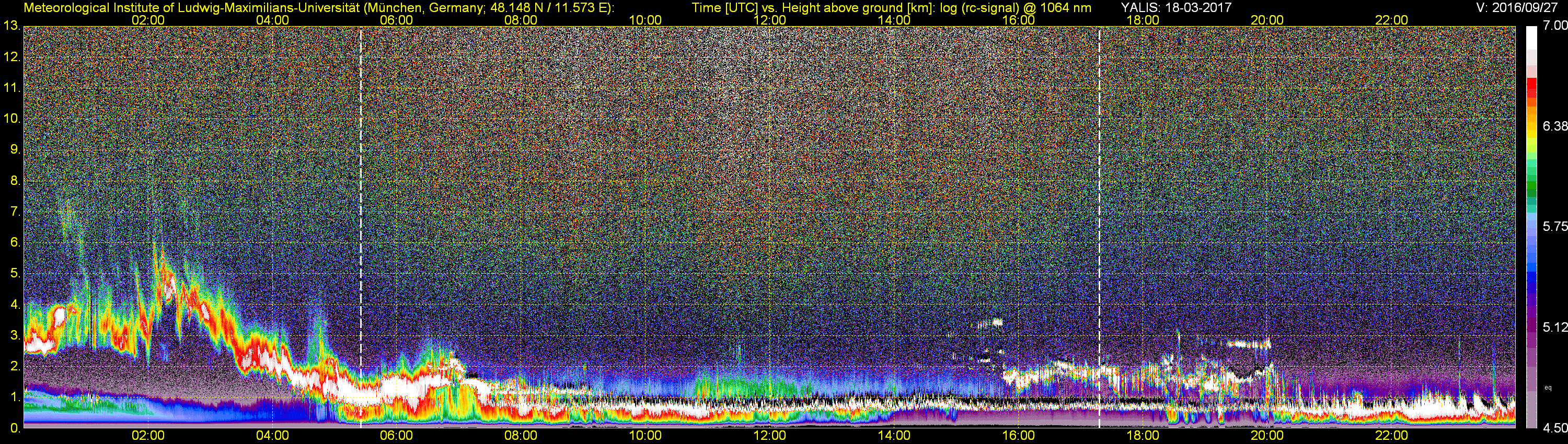Click the 22:00 label on the lower time axis
1568x444 pixels.
click(1391, 436)
